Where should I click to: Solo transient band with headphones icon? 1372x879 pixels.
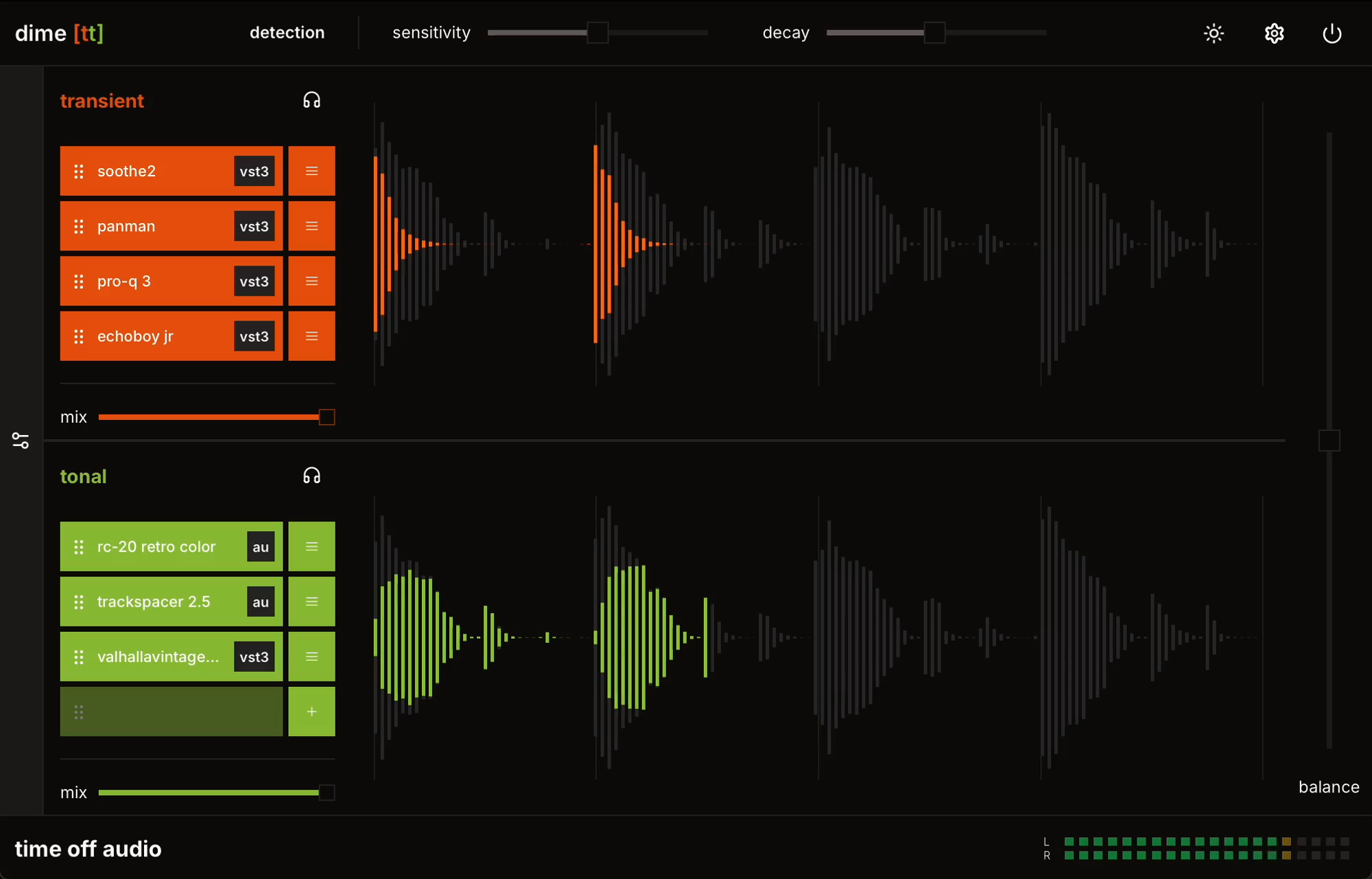pyautogui.click(x=311, y=100)
